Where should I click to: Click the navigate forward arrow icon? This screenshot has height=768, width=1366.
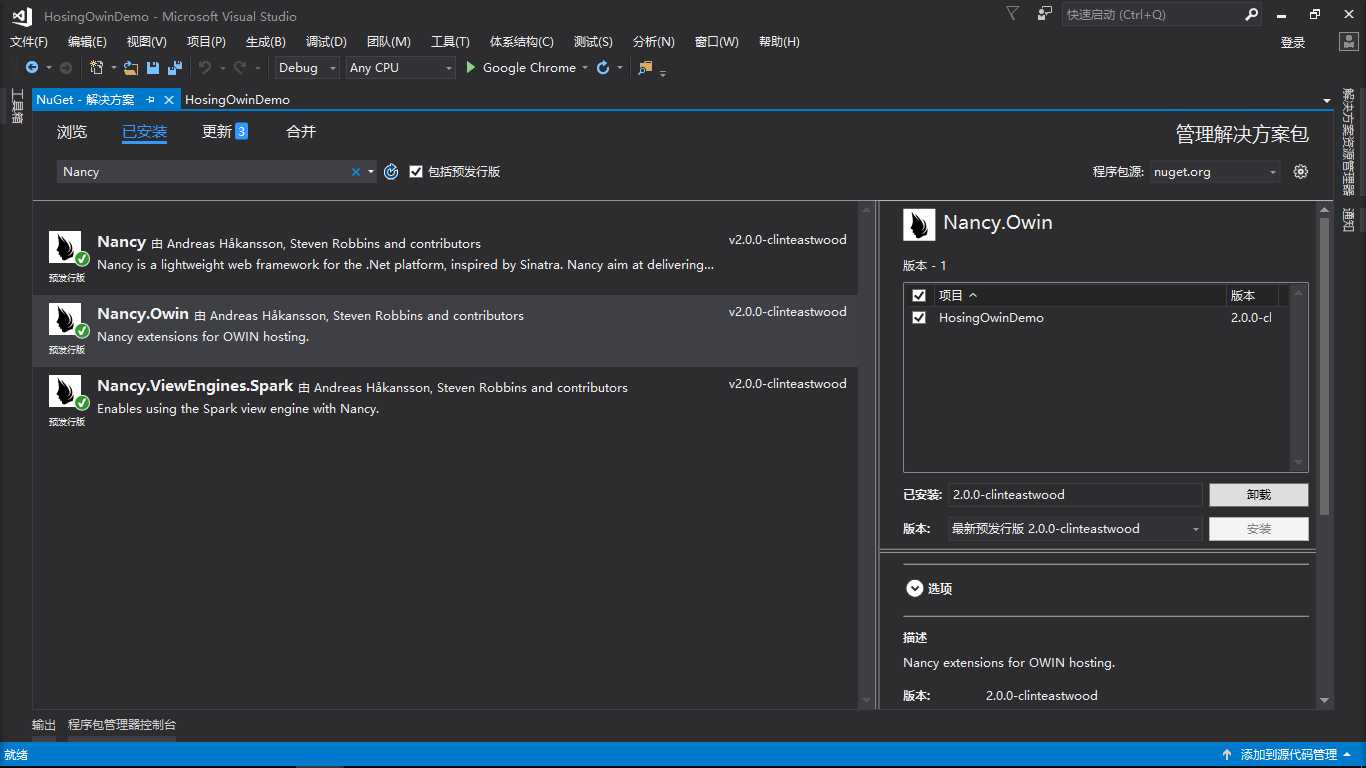[66, 67]
